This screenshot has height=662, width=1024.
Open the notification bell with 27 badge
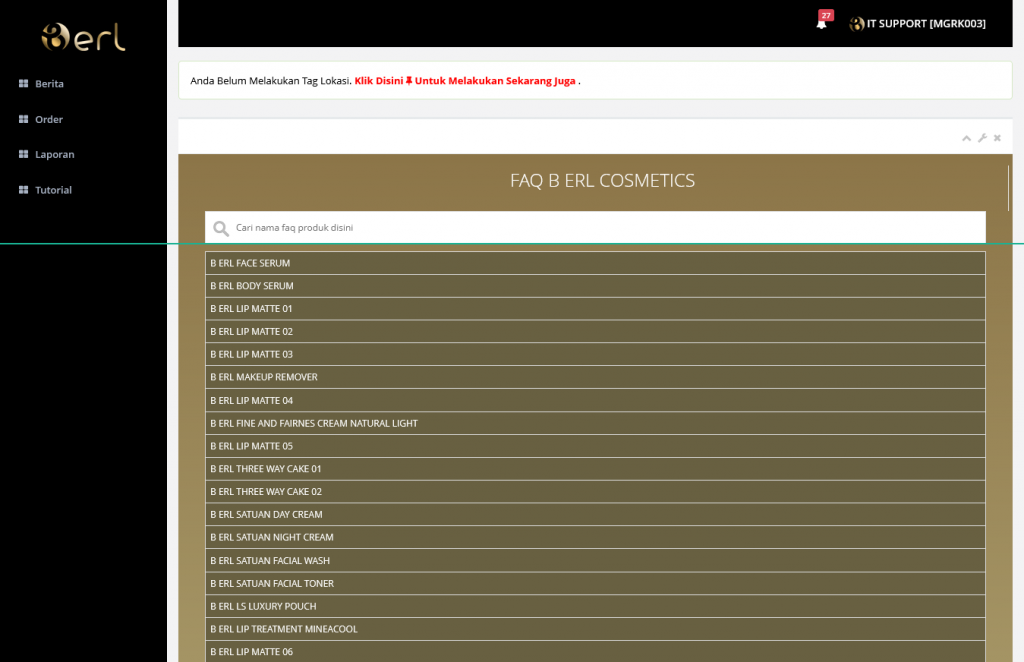(822, 23)
